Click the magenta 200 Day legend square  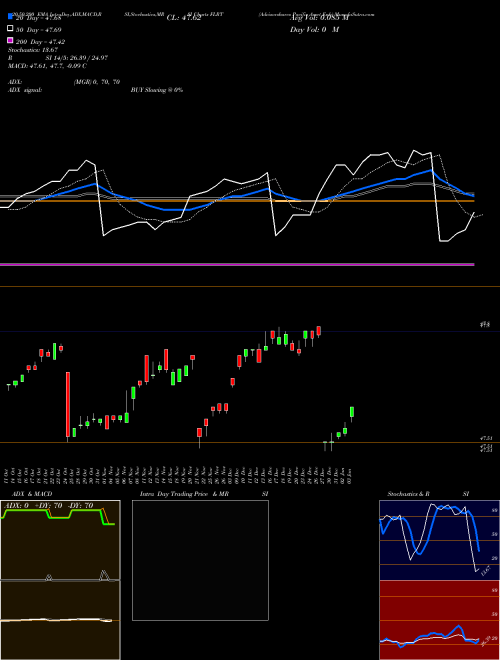point(11,40)
